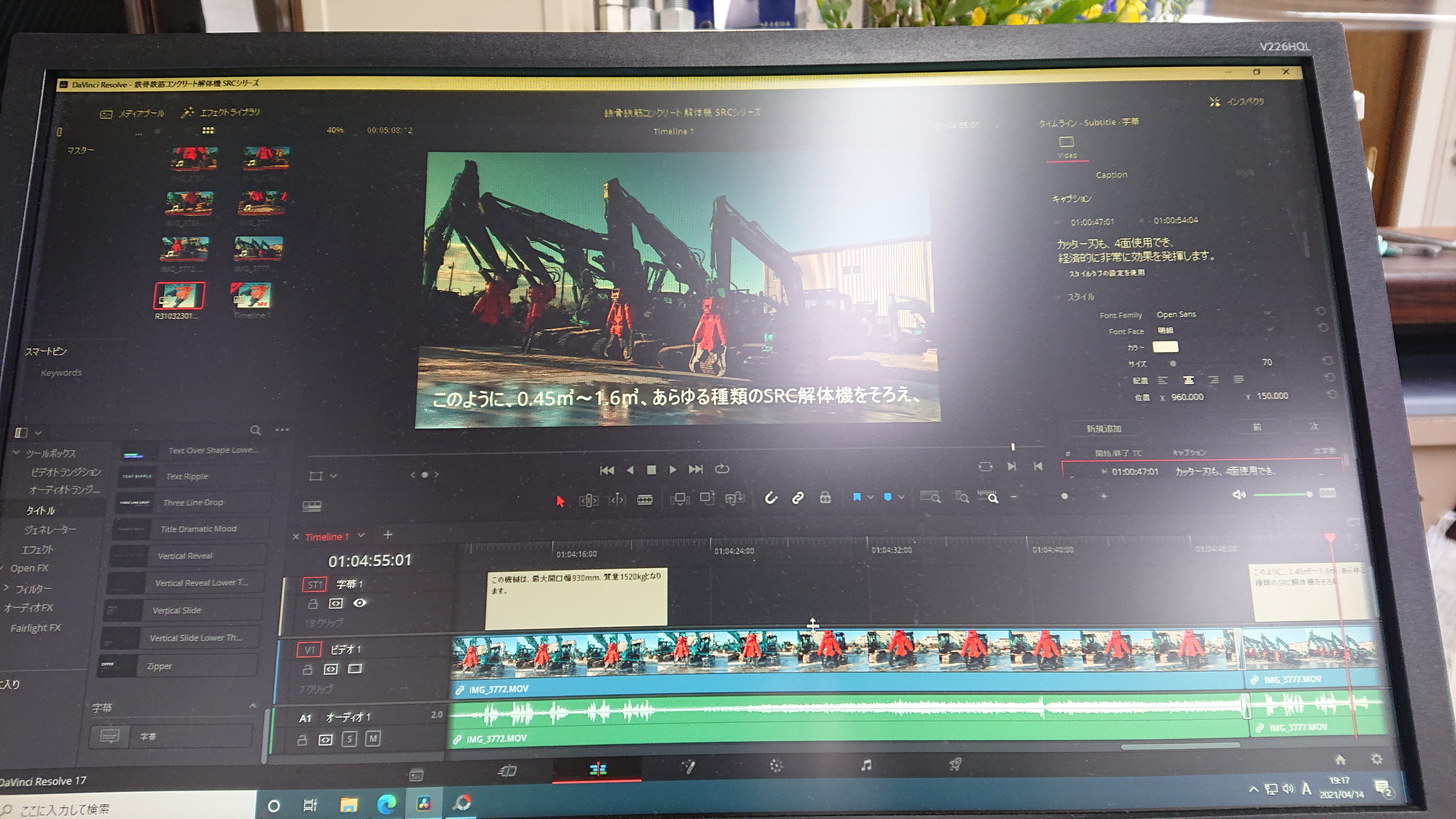Set caption alignment to center

(x=1189, y=380)
